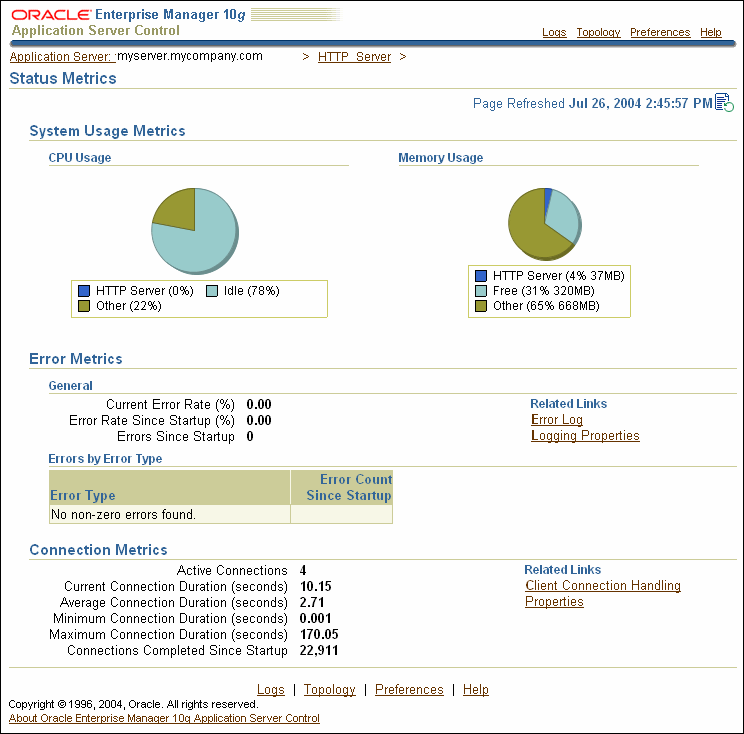Click Current Connection Duration value 10.15

[x=316, y=586]
